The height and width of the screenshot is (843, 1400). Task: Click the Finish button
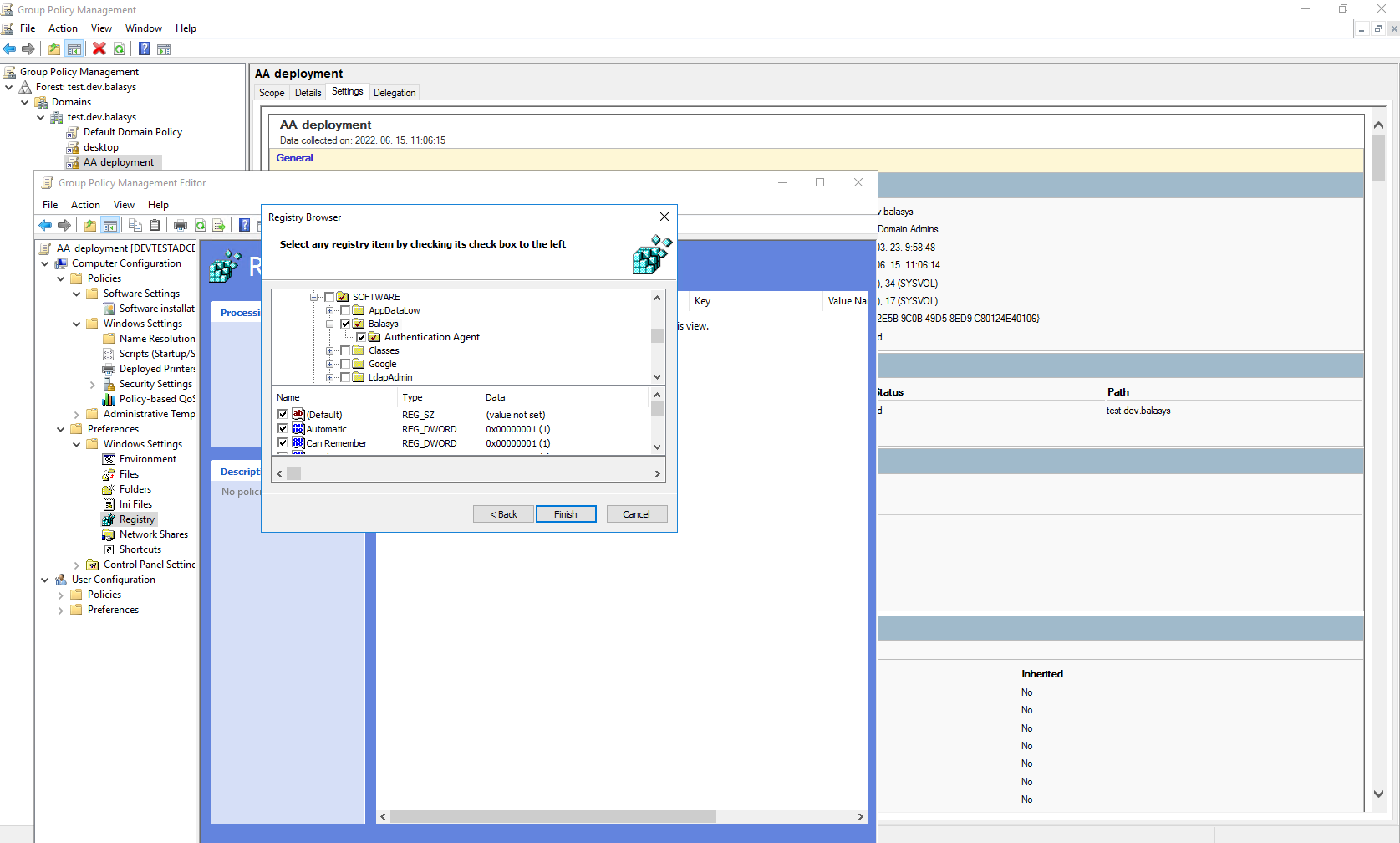tap(566, 514)
